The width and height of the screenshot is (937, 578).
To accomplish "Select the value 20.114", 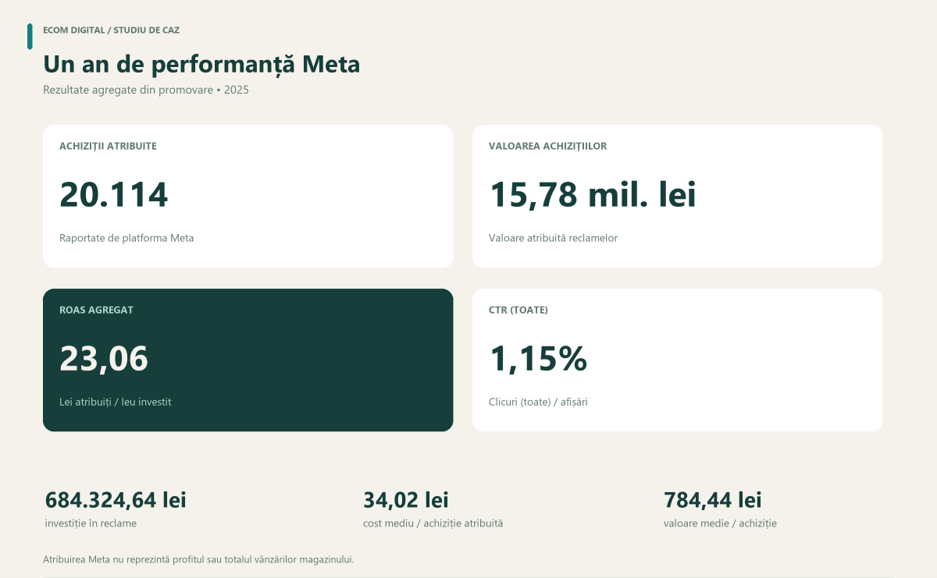I will (x=114, y=195).
